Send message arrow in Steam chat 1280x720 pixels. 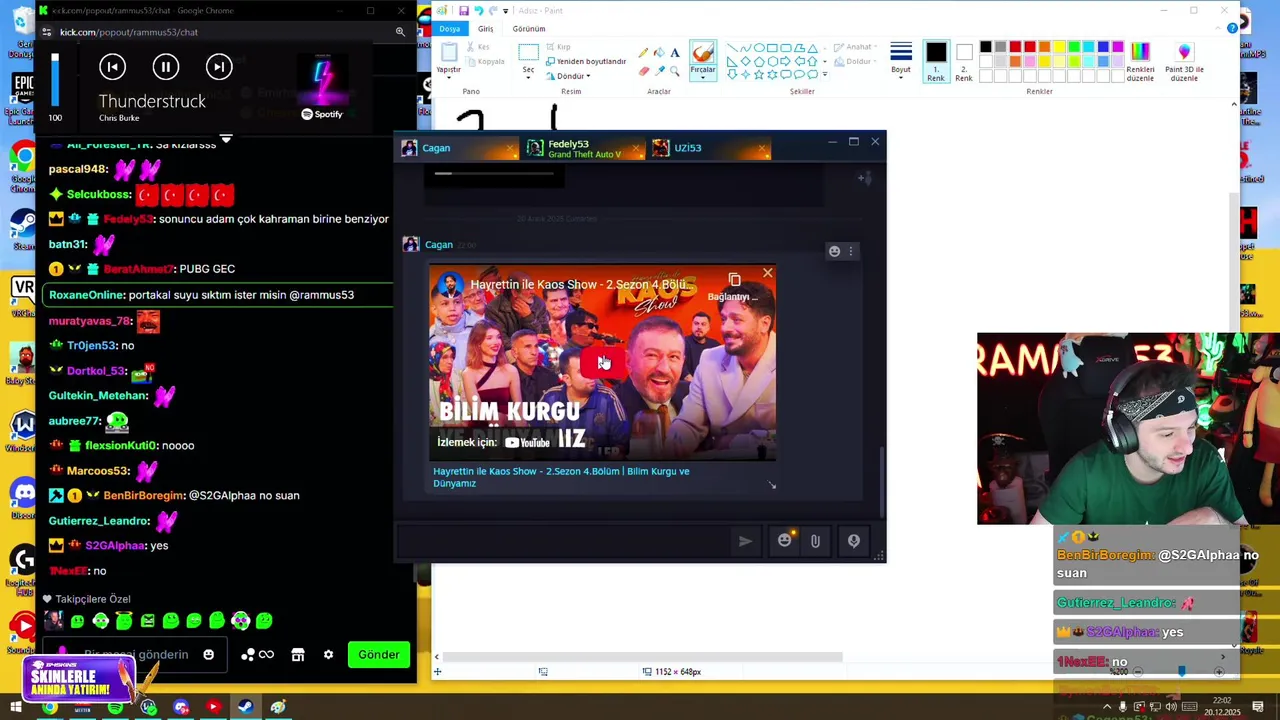pos(745,541)
